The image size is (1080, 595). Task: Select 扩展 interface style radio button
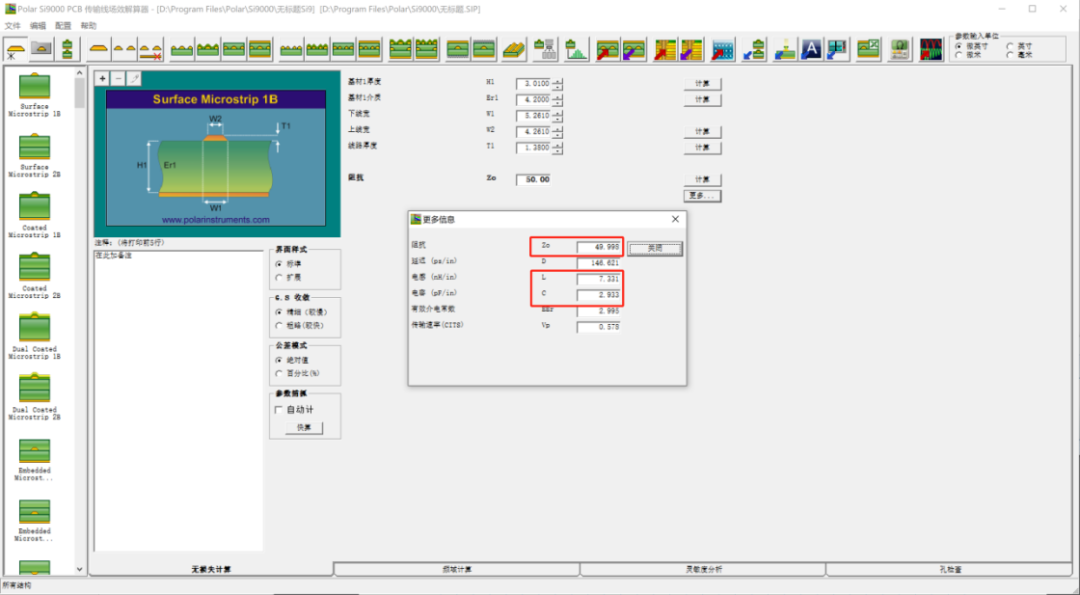pyautogui.click(x=279, y=278)
